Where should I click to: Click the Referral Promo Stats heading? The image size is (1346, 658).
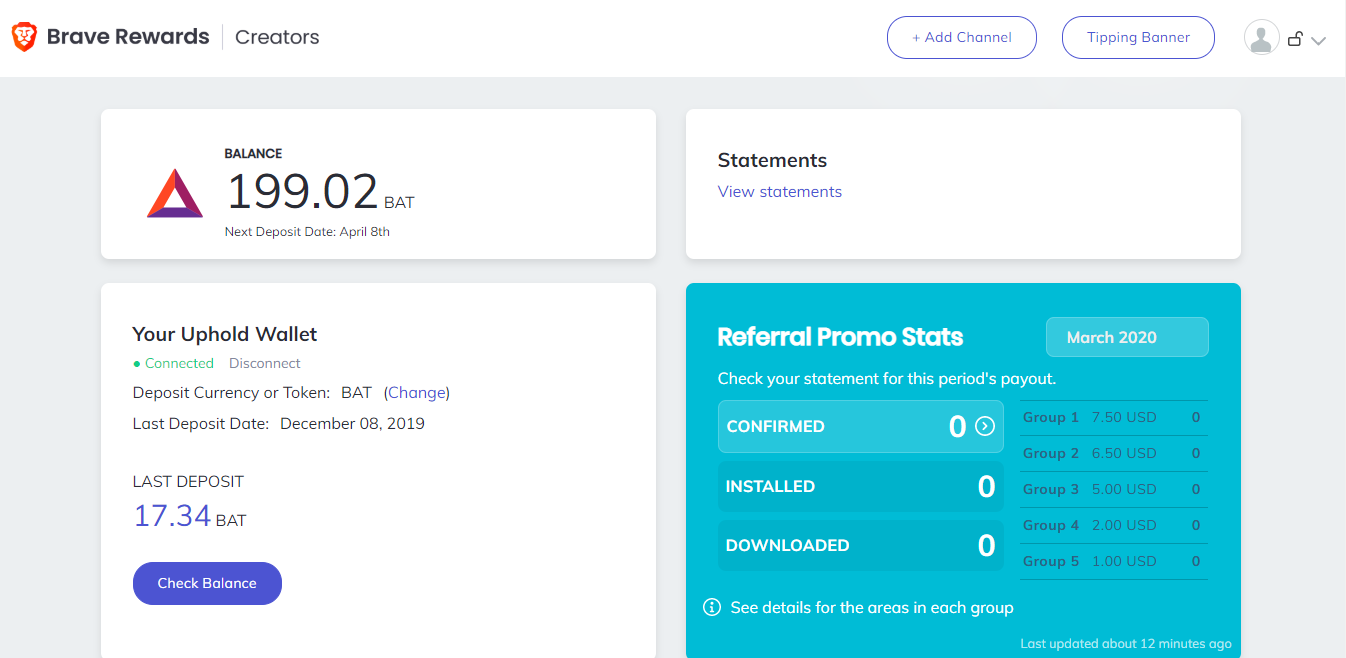click(x=840, y=337)
